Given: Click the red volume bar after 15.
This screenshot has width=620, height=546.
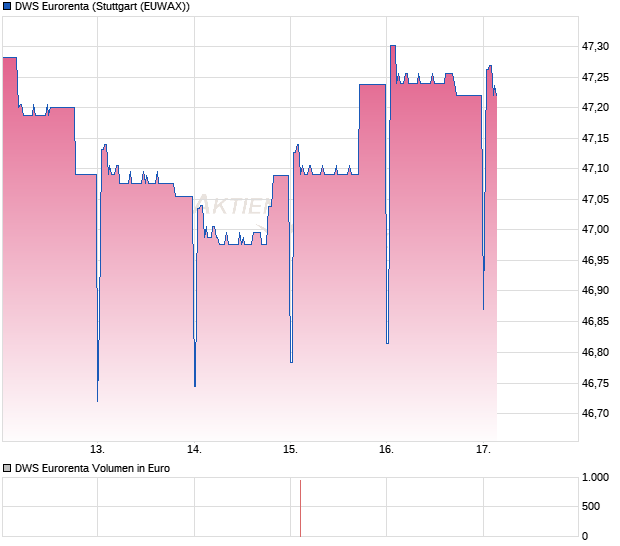Looking at the screenshot, I should [301, 508].
